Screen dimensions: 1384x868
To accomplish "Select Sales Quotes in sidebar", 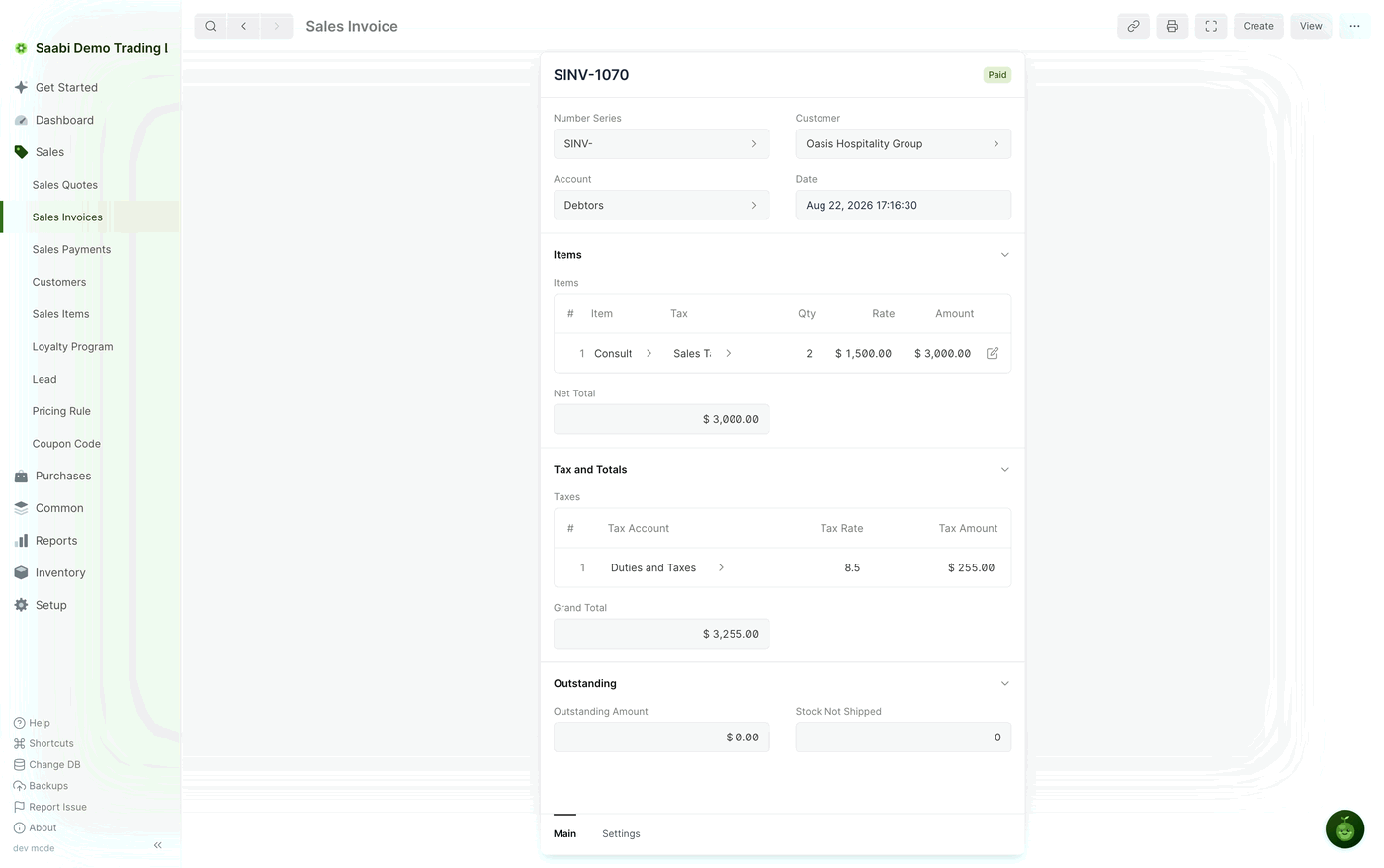I will point(65,185).
